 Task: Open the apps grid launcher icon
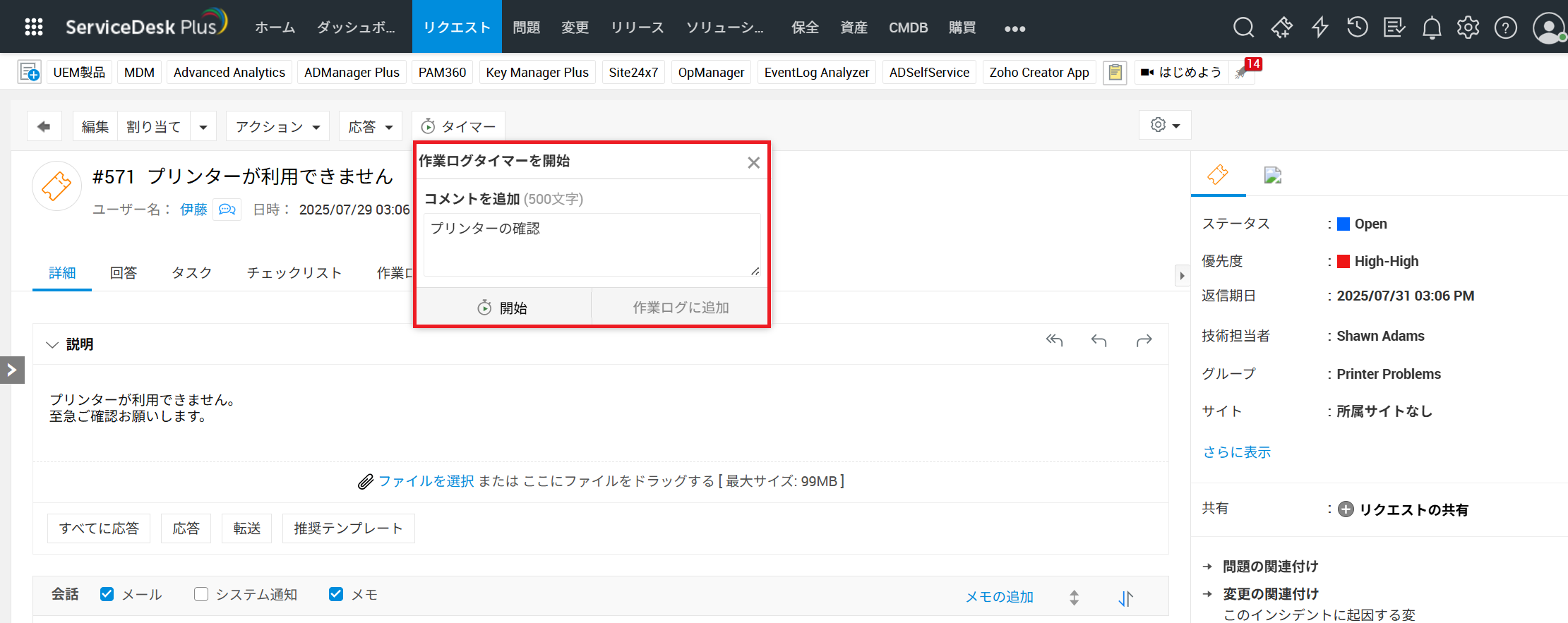[x=33, y=27]
